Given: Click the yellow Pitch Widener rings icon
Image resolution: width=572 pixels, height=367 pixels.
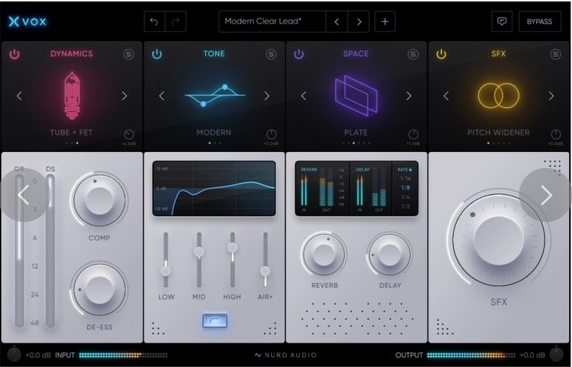Looking at the screenshot, I should 498,96.
